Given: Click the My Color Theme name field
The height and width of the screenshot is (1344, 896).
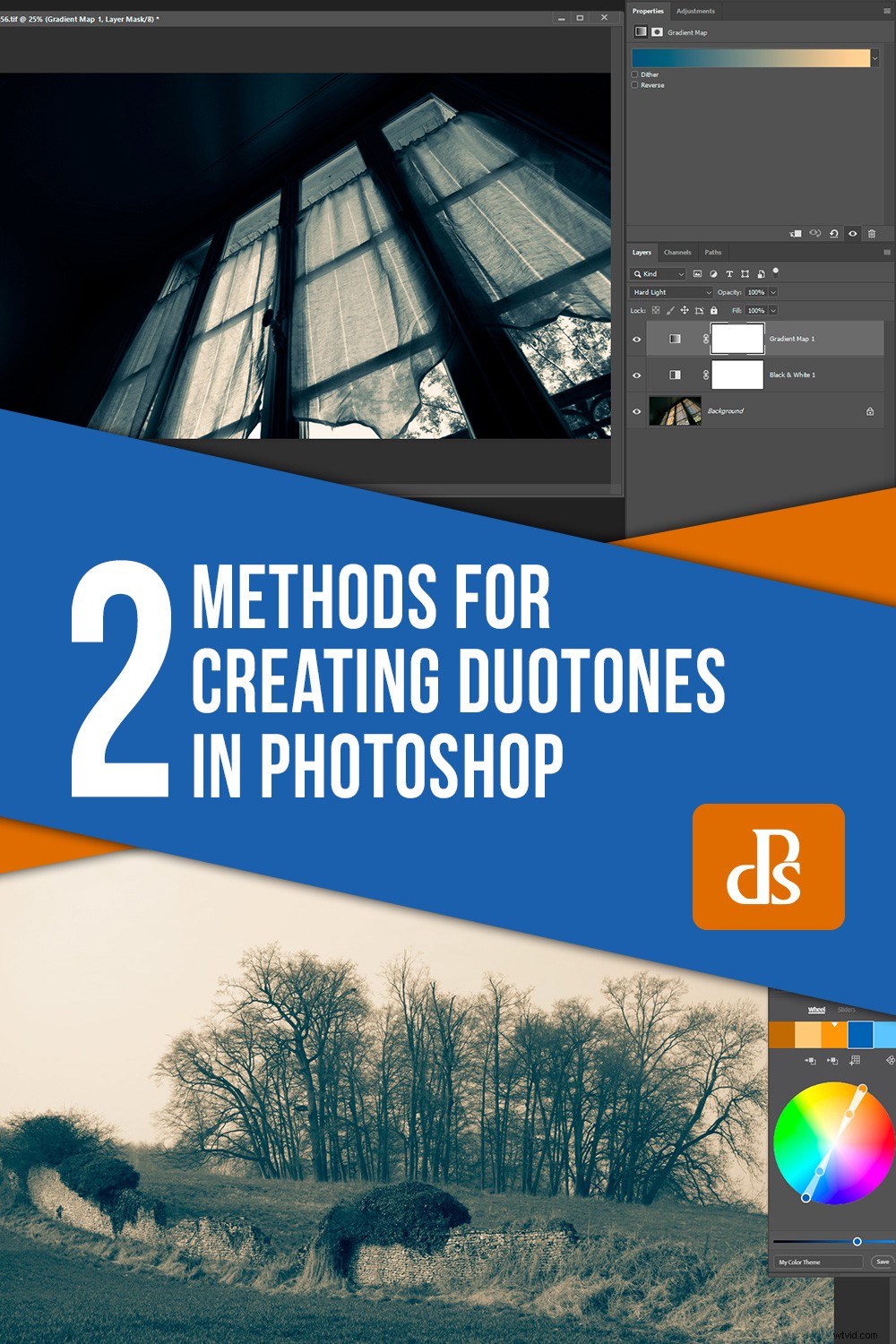Looking at the screenshot, I should click(x=818, y=1262).
